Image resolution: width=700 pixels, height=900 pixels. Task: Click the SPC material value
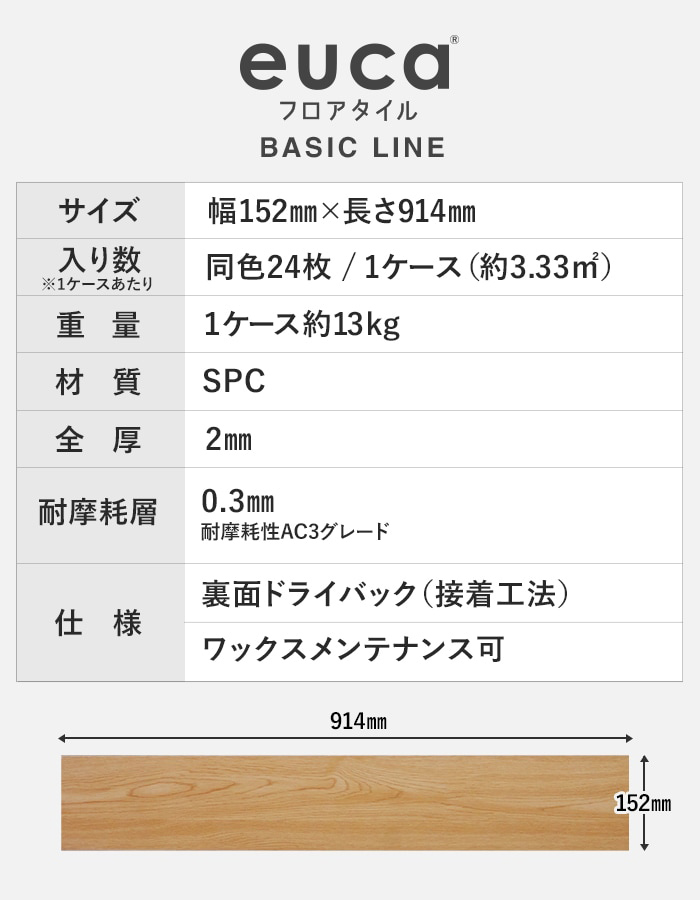[x=233, y=382]
